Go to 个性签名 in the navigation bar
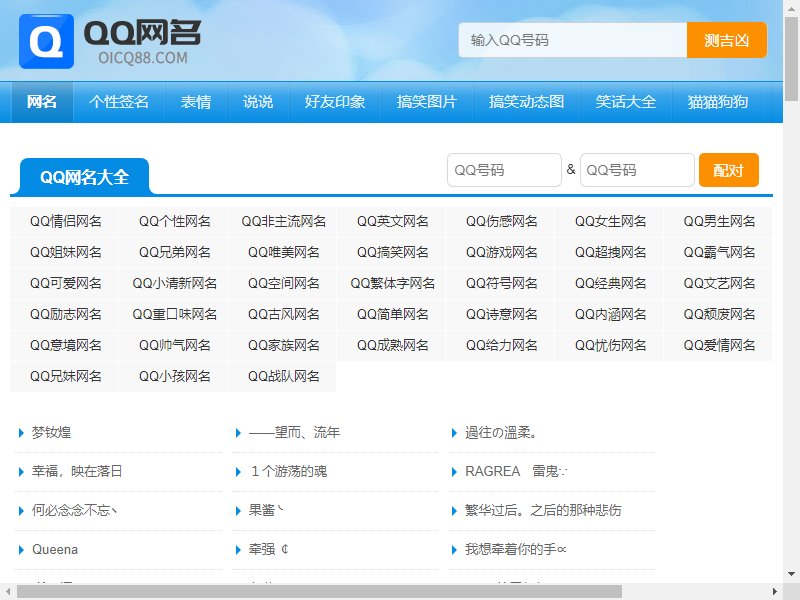The width and height of the screenshot is (800, 600). point(119,102)
